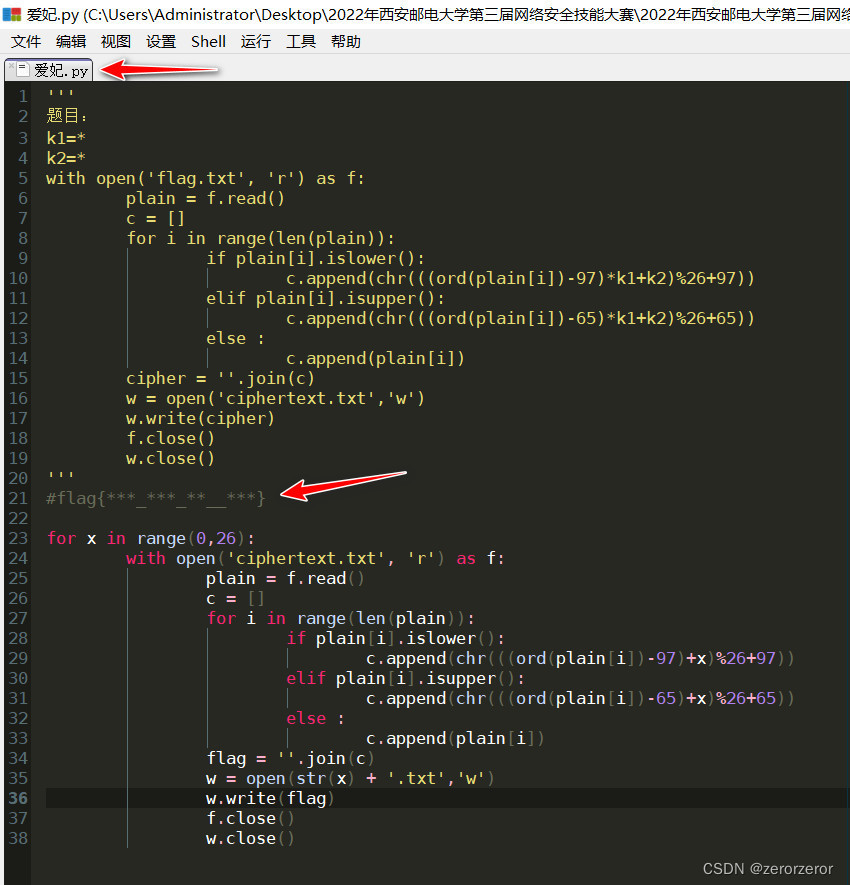Click the highlighted line w.write(flag)
The image size is (850, 885).
pos(270,799)
